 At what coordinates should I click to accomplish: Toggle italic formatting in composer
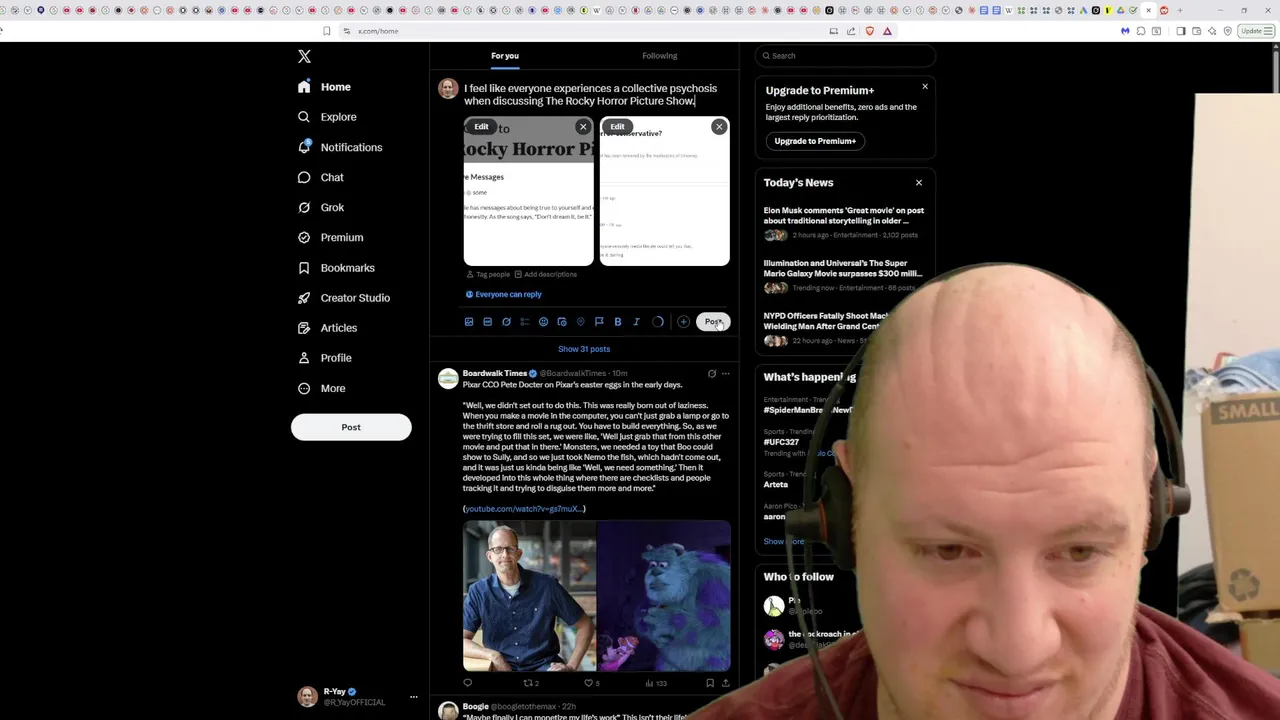636,322
